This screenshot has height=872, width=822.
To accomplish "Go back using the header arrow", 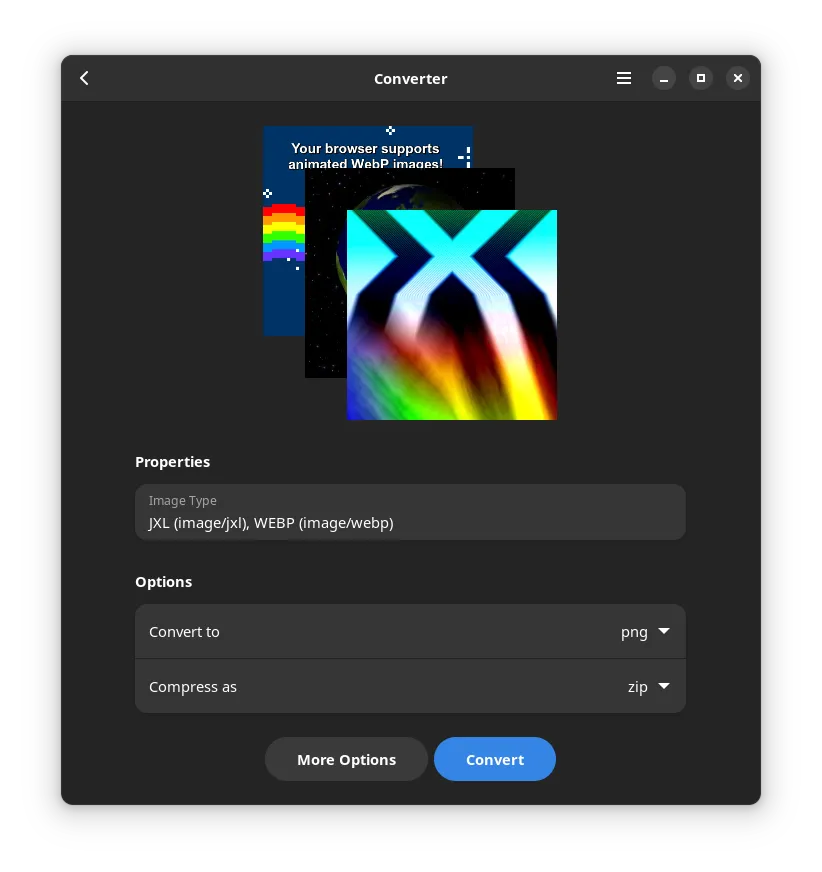I will (85, 78).
